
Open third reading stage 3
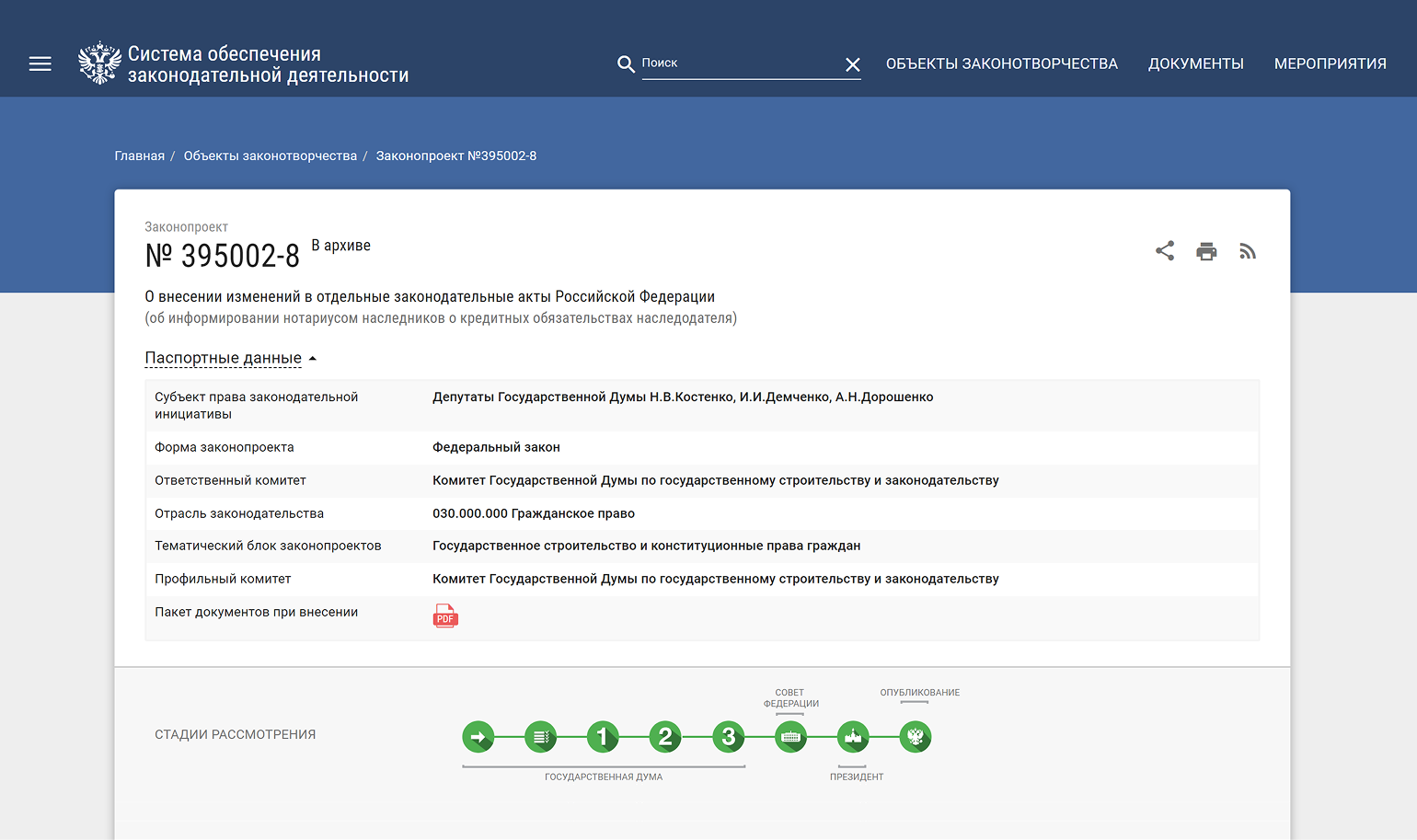tap(728, 736)
